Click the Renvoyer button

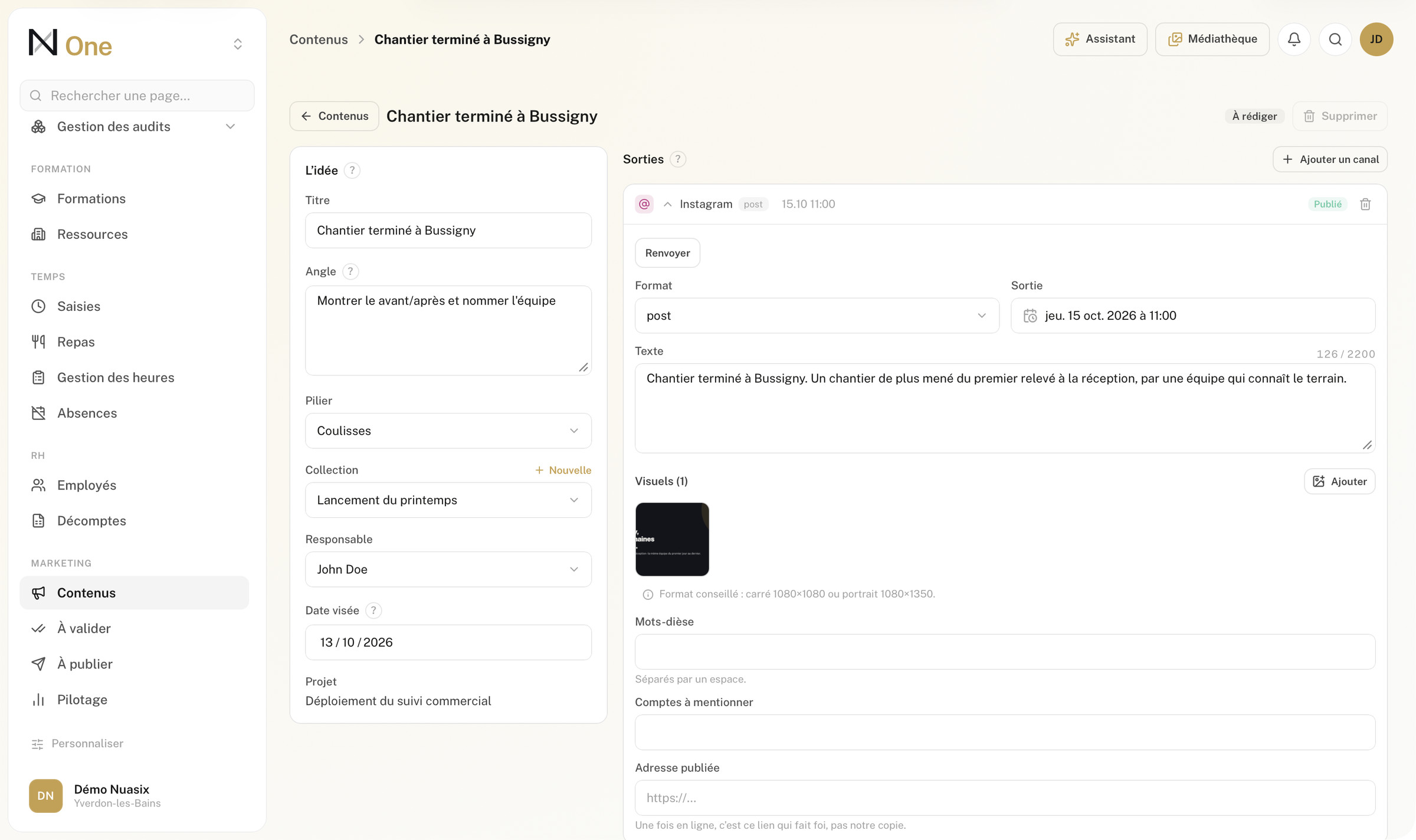pos(667,253)
